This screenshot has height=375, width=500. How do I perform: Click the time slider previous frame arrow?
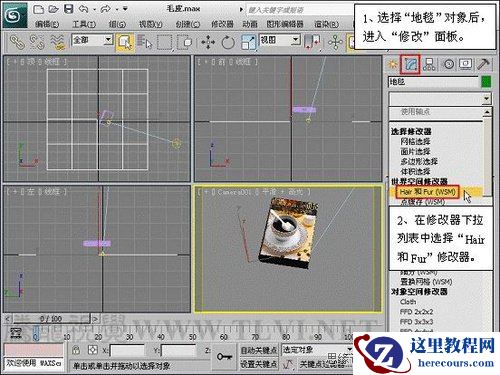click(x=8, y=319)
